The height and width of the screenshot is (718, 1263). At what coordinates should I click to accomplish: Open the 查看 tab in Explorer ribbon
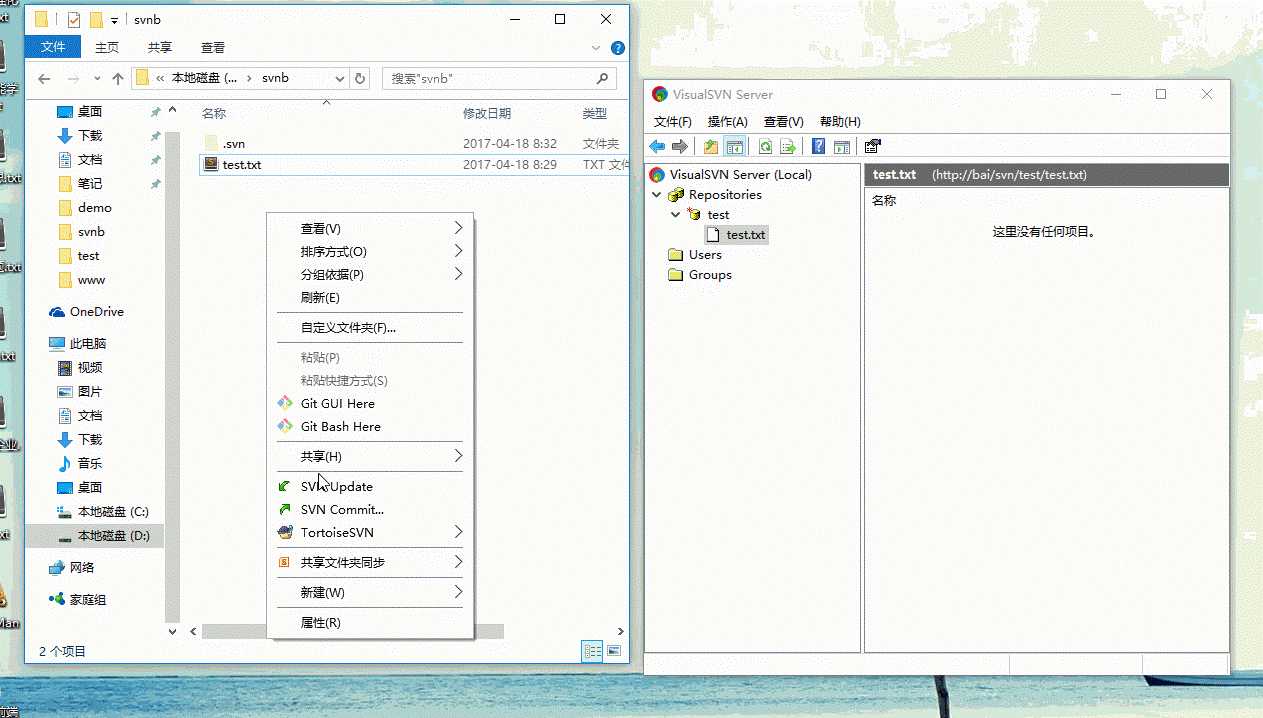click(x=213, y=47)
